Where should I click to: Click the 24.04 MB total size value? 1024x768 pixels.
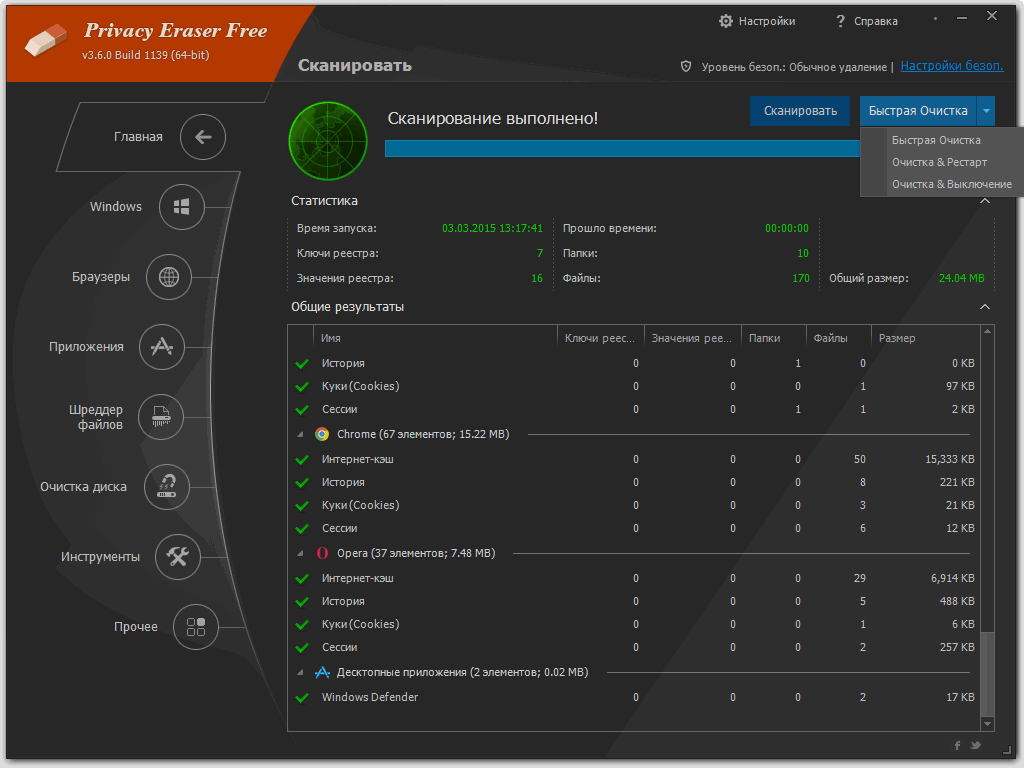point(961,278)
